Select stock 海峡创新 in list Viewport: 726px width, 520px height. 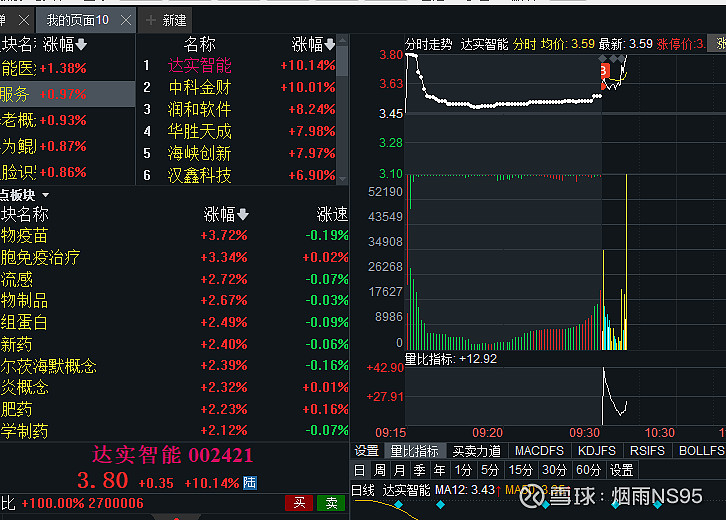coord(200,154)
